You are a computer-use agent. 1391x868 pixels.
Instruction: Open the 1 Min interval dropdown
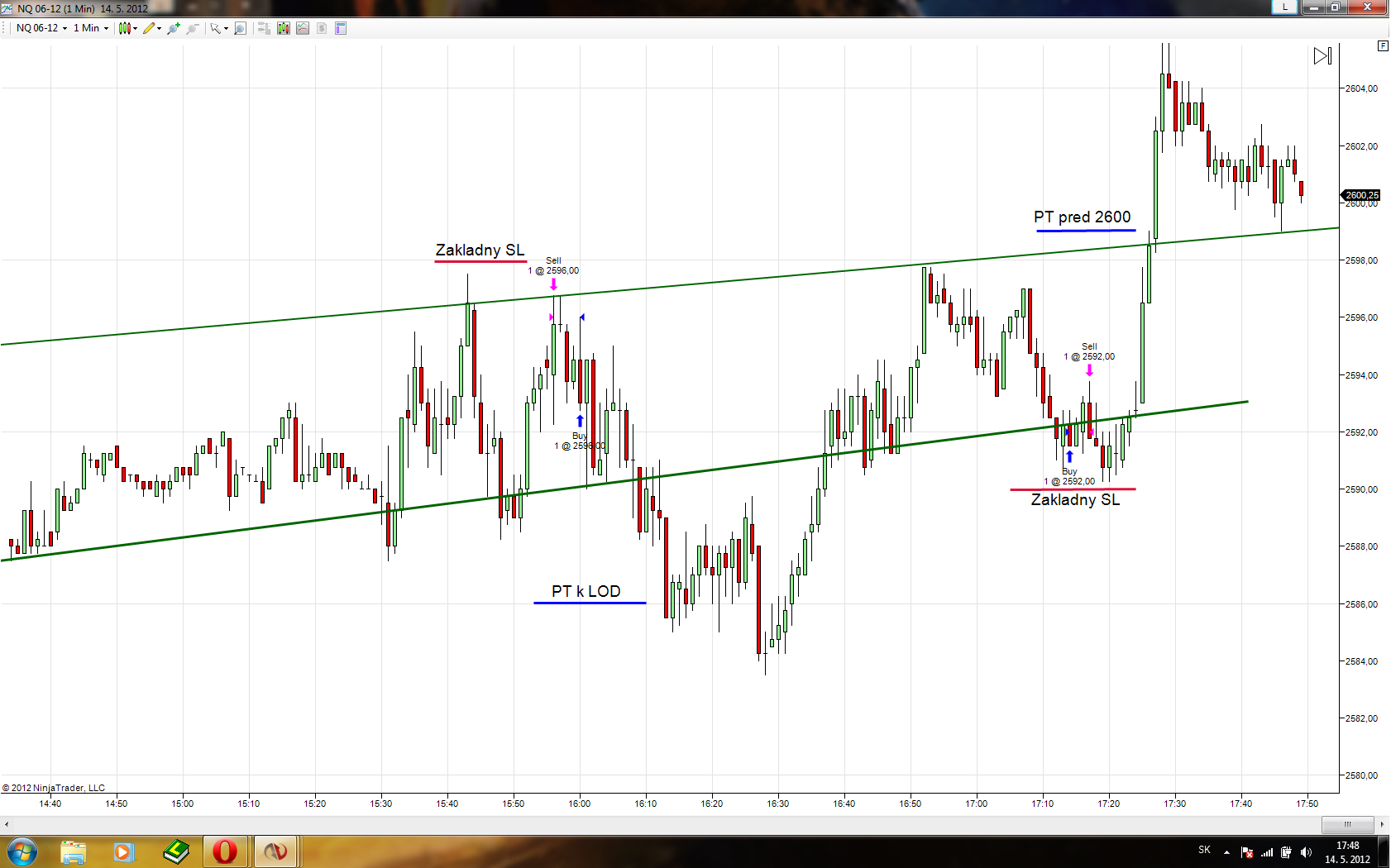[91, 28]
